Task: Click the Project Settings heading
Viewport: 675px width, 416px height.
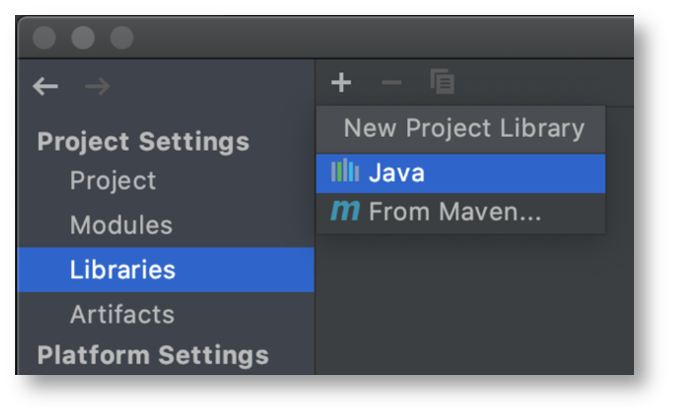Action: point(143,142)
